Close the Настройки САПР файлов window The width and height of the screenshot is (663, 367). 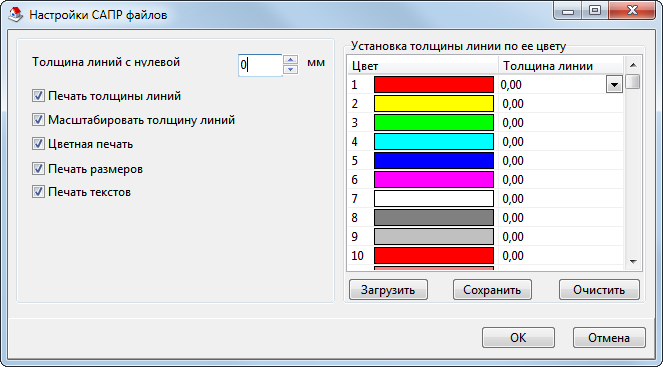[x=632, y=10]
